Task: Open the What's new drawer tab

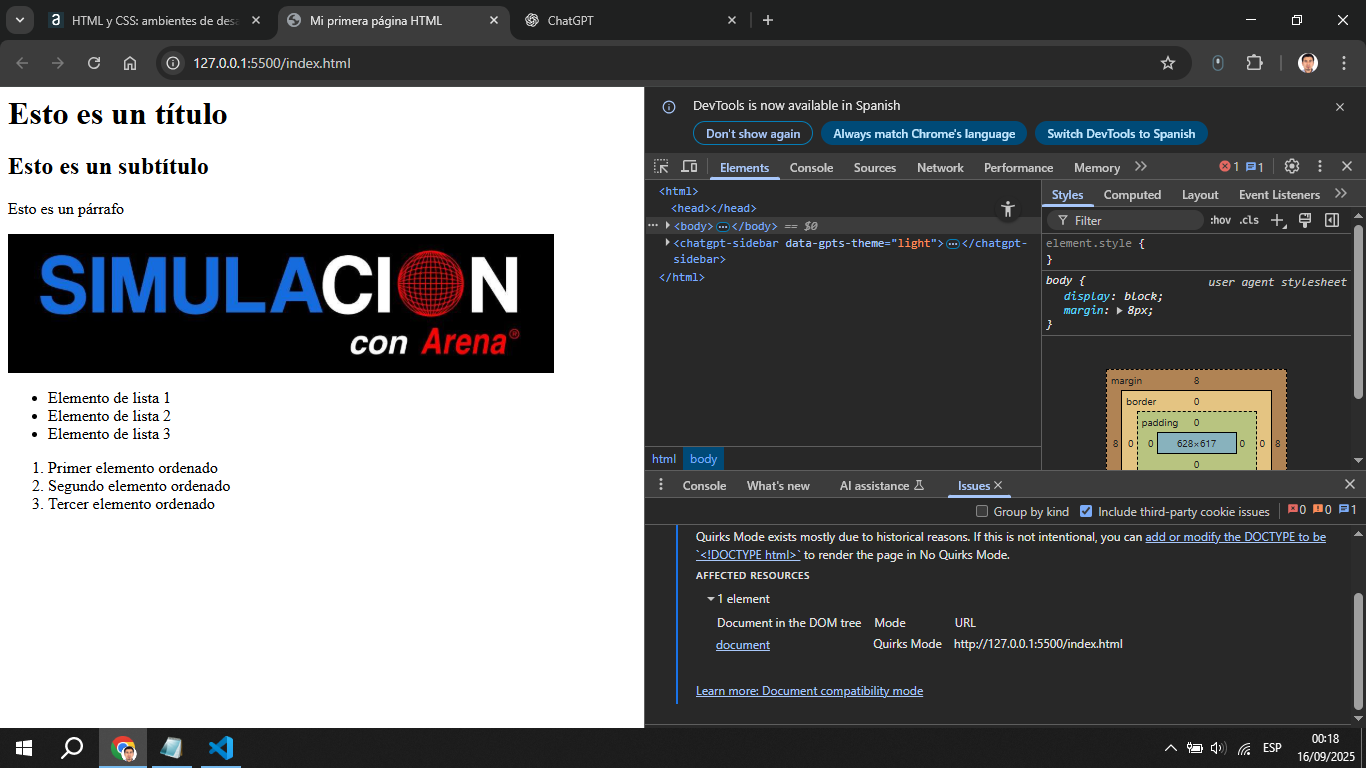Action: pos(778,485)
